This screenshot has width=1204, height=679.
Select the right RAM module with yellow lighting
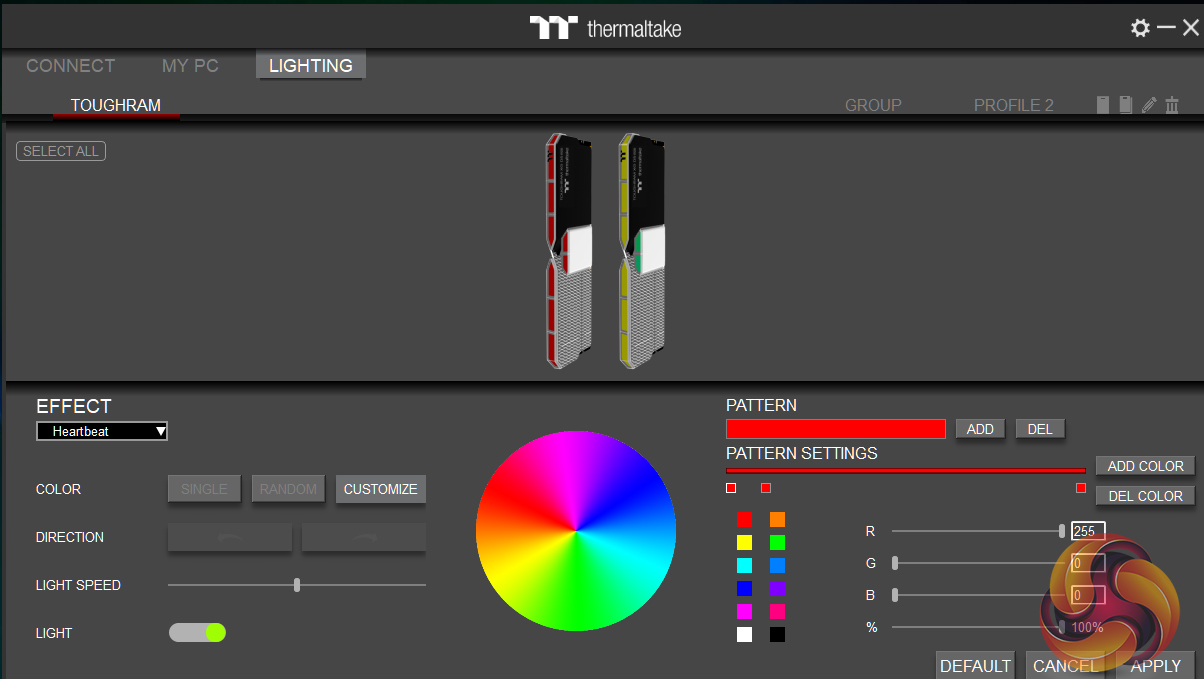(x=642, y=251)
